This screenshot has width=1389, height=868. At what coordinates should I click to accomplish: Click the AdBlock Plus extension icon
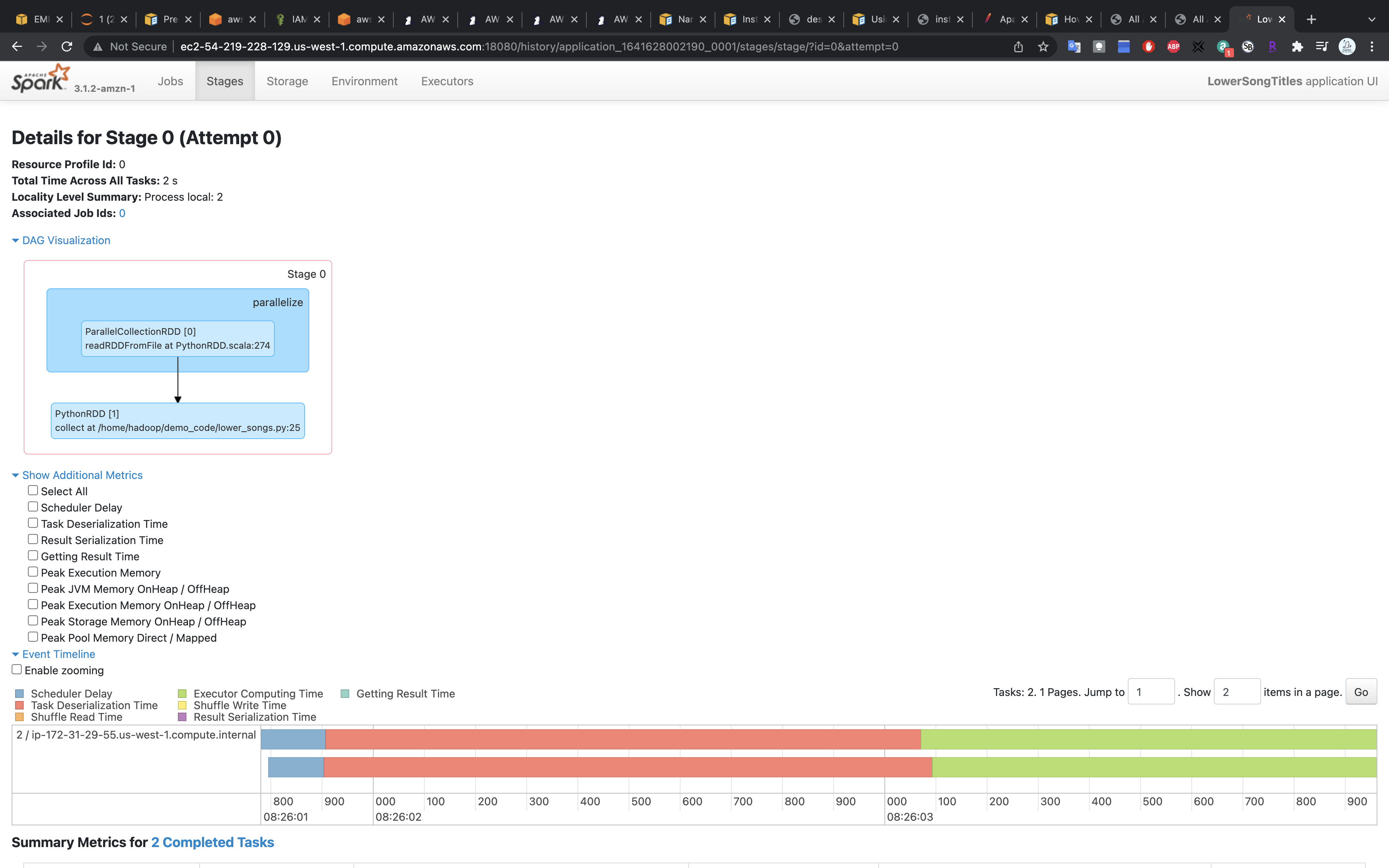[x=1173, y=46]
